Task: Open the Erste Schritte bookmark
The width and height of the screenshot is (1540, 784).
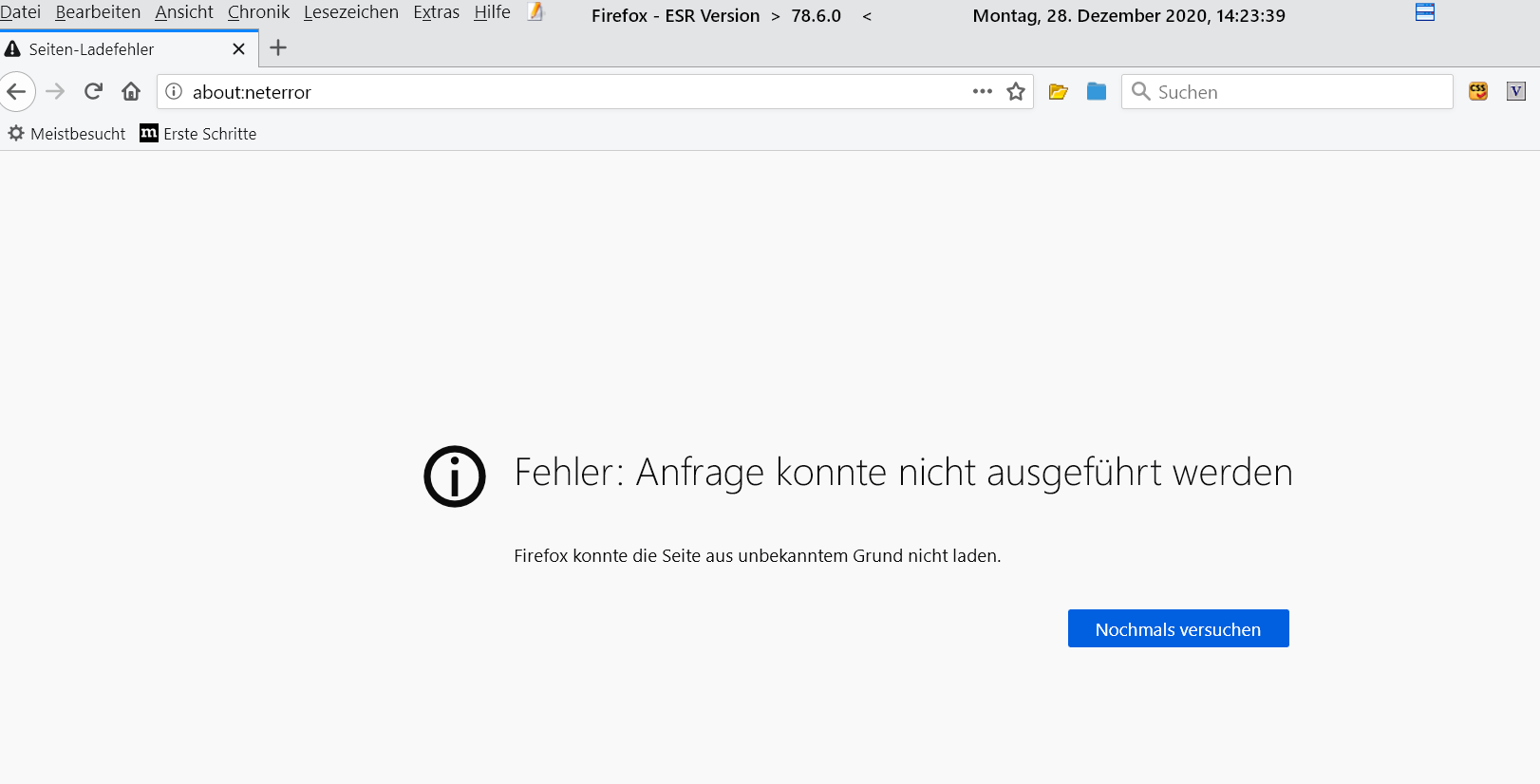Action: click(198, 134)
